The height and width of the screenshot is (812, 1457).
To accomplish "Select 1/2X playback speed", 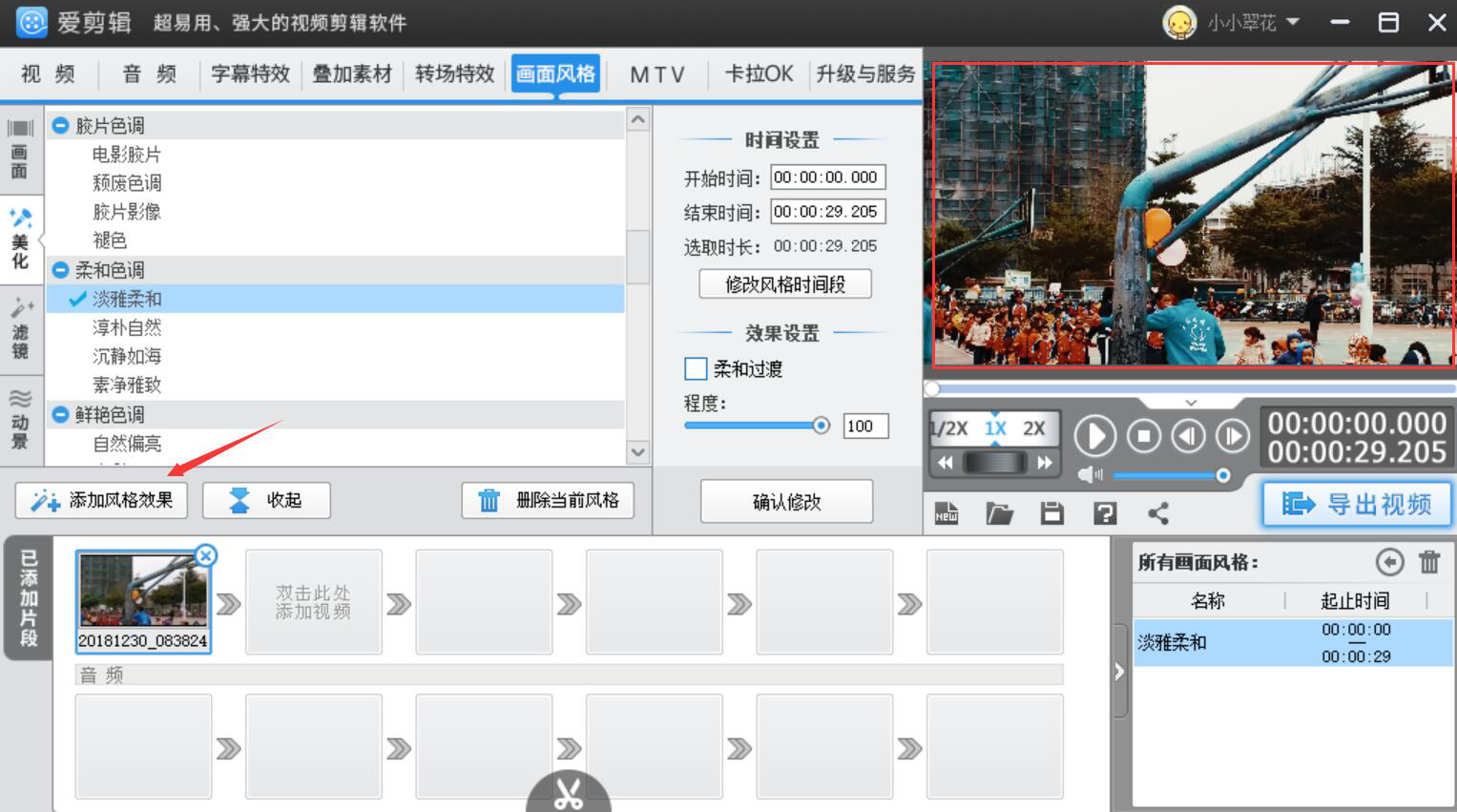I will coord(949,428).
